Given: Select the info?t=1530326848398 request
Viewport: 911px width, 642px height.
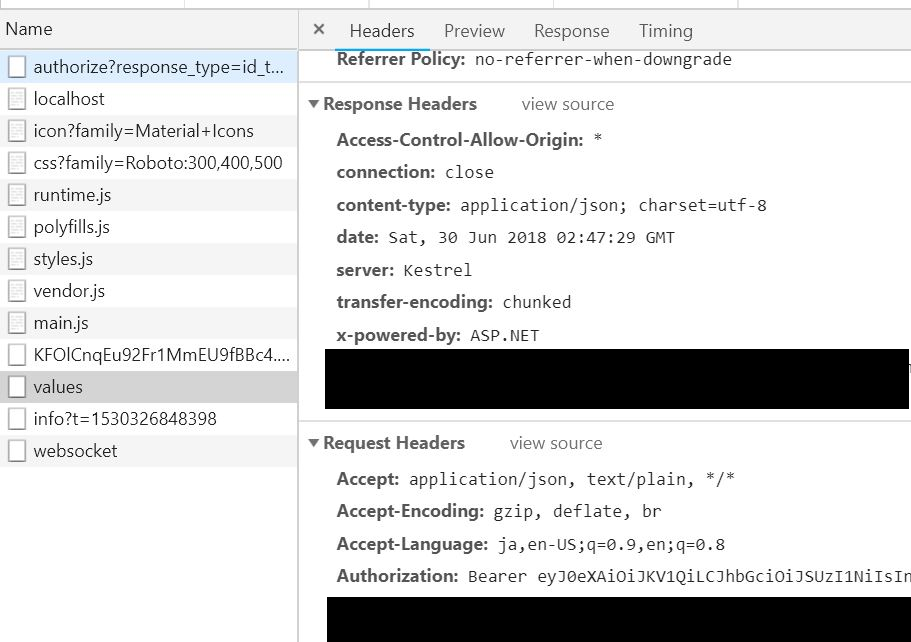Looking at the screenshot, I should click(149, 418).
